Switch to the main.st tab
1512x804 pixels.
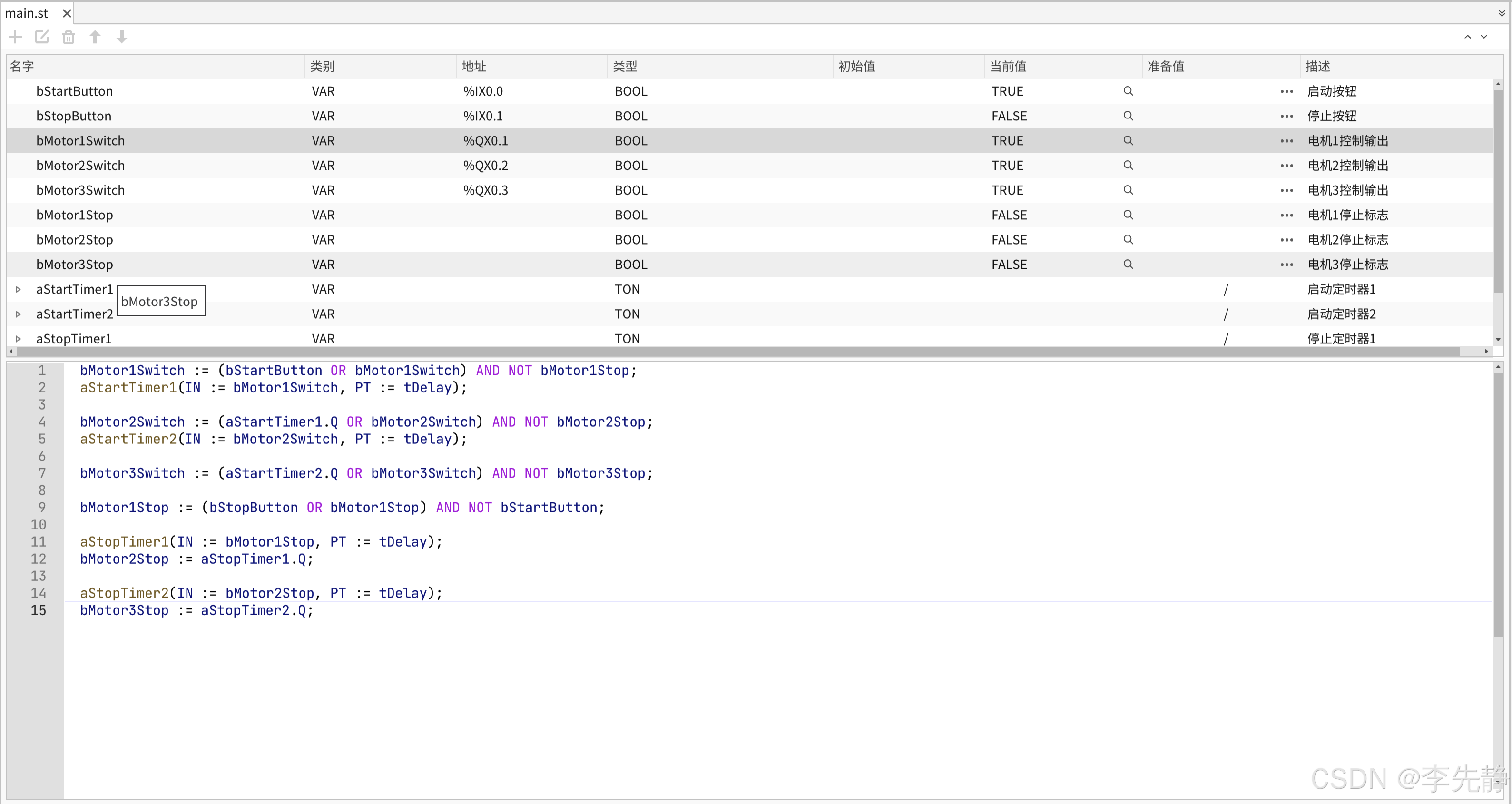click(x=27, y=13)
